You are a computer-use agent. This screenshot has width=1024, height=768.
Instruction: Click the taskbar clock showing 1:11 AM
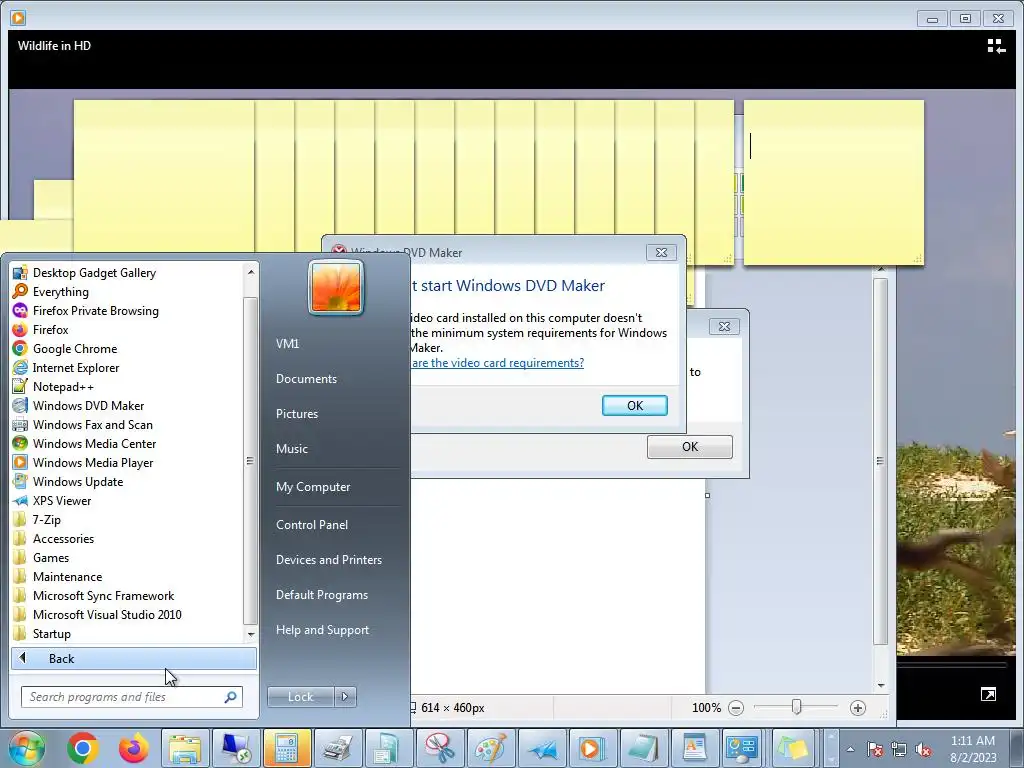(x=973, y=748)
